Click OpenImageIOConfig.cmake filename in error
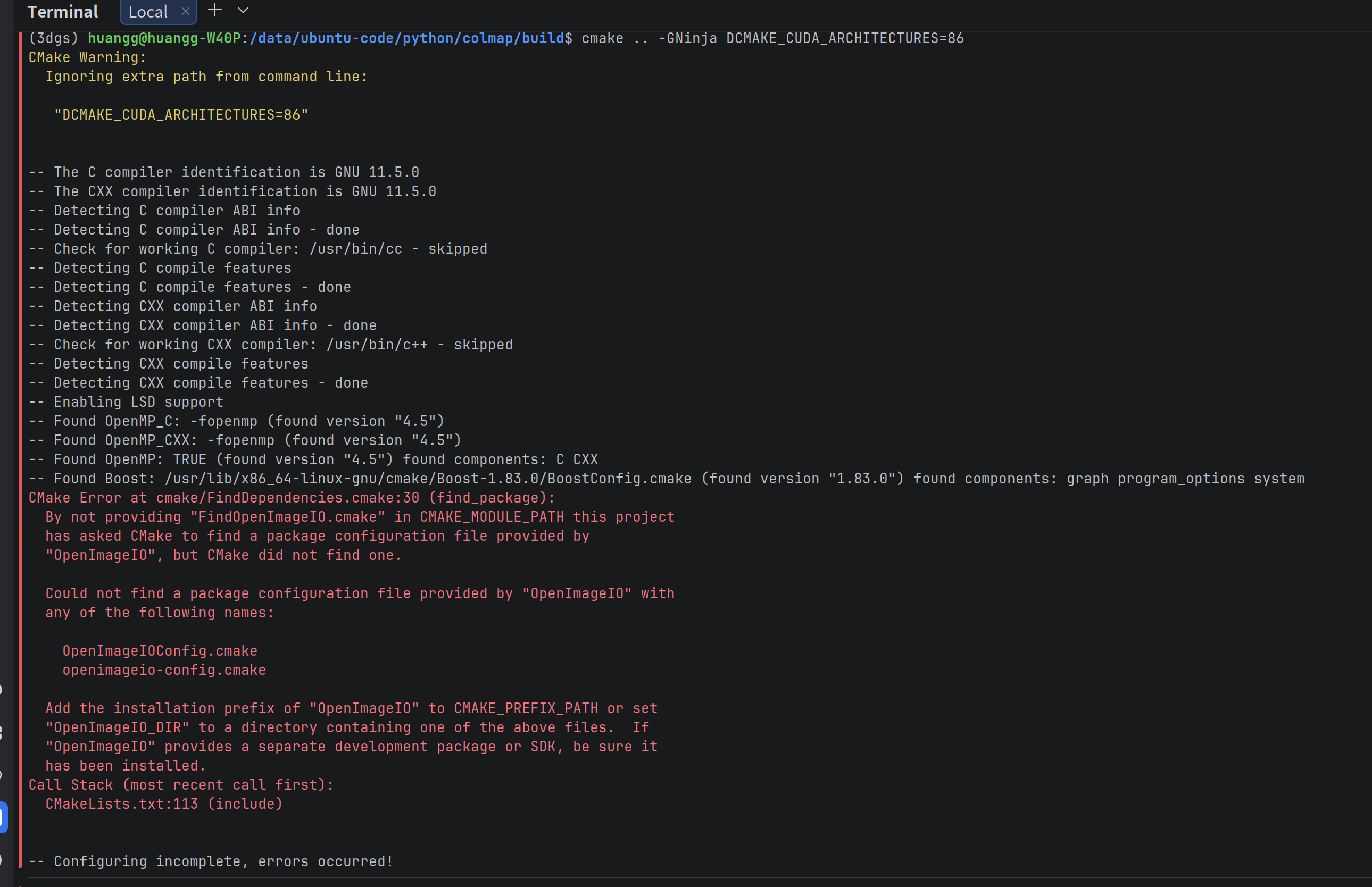Image resolution: width=1372 pixels, height=887 pixels. [x=160, y=651]
